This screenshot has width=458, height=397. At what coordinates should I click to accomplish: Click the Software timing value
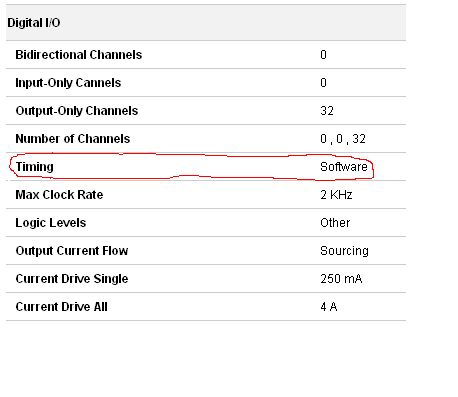tap(344, 167)
